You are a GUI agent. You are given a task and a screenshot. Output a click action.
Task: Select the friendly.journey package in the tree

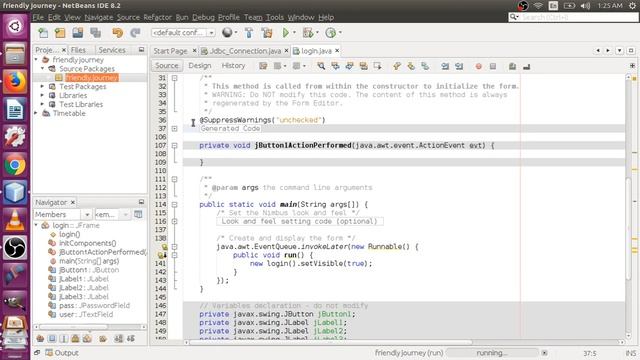click(91, 78)
